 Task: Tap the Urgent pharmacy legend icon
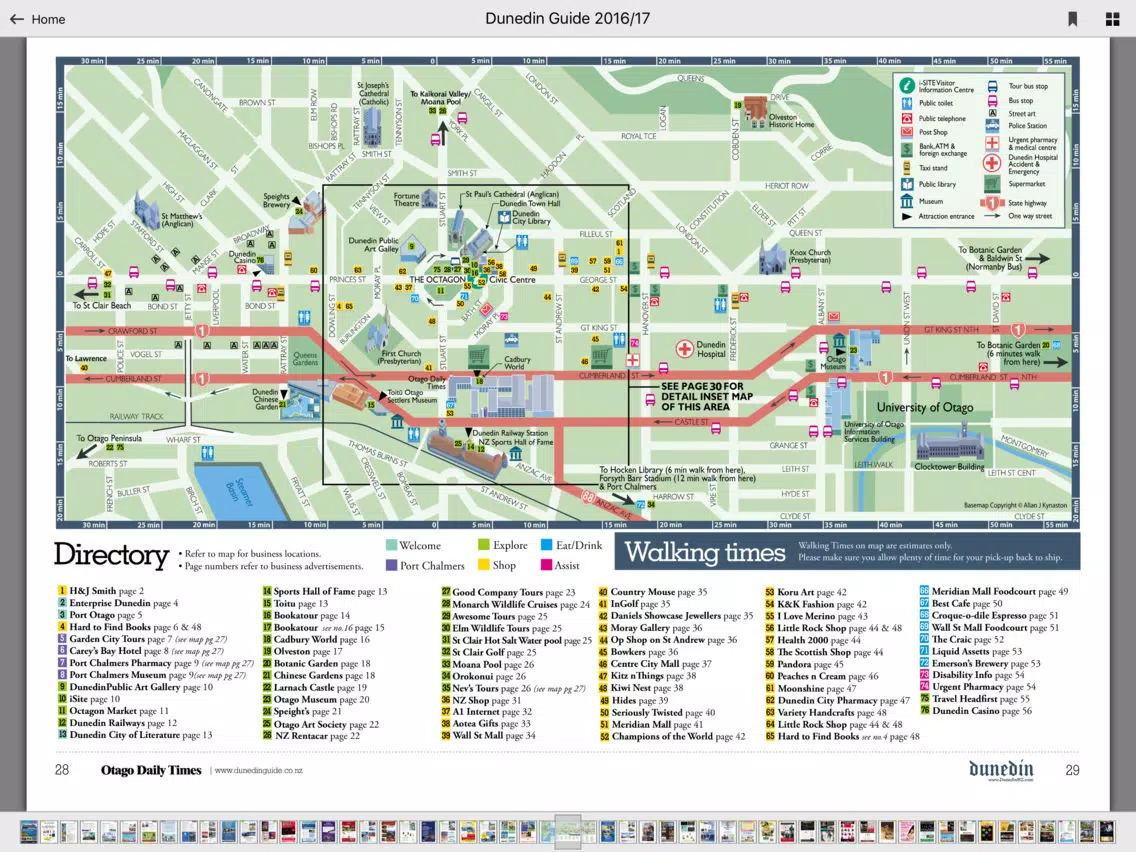pyautogui.click(x=993, y=143)
